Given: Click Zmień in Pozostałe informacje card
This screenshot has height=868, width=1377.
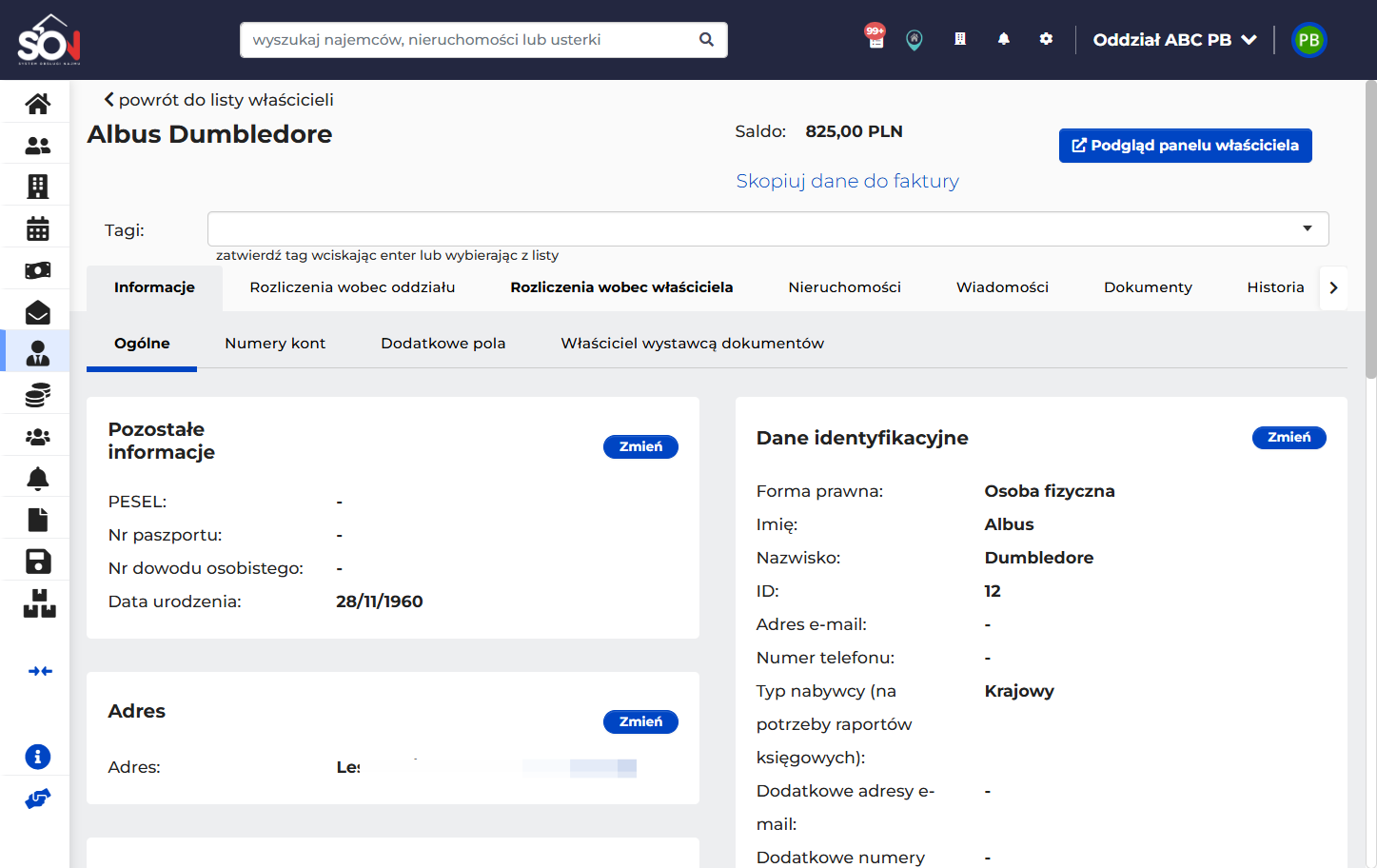Looking at the screenshot, I should coord(640,447).
